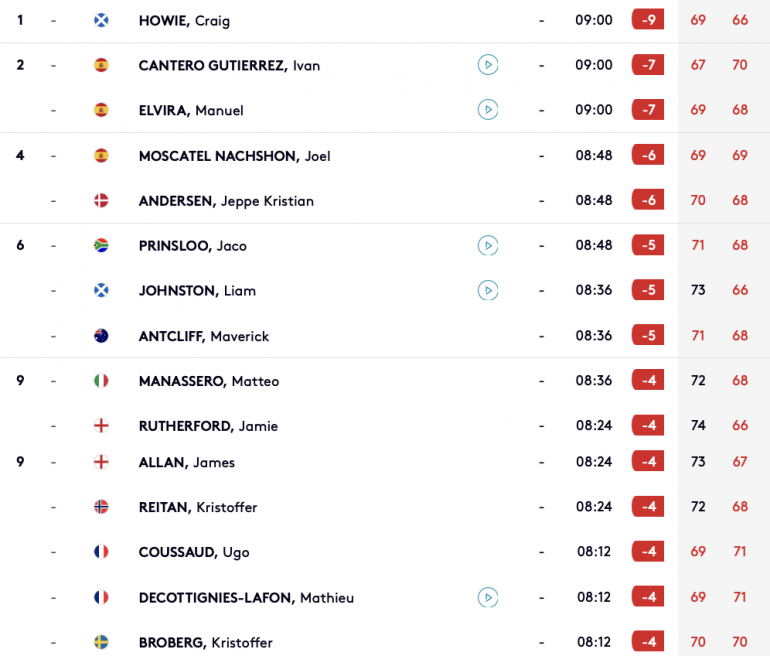770x656 pixels.
Task: Play Decottignies-Lafon, Mathieu video clip
Action: (x=488, y=598)
